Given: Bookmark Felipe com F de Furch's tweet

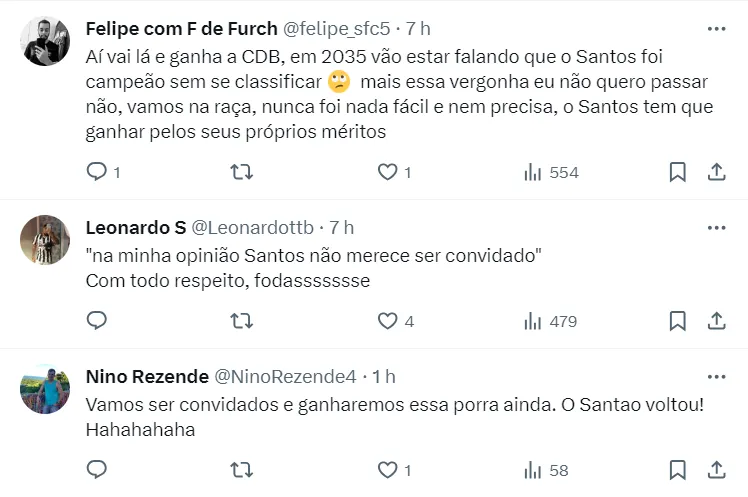Looking at the screenshot, I should click(x=677, y=172).
